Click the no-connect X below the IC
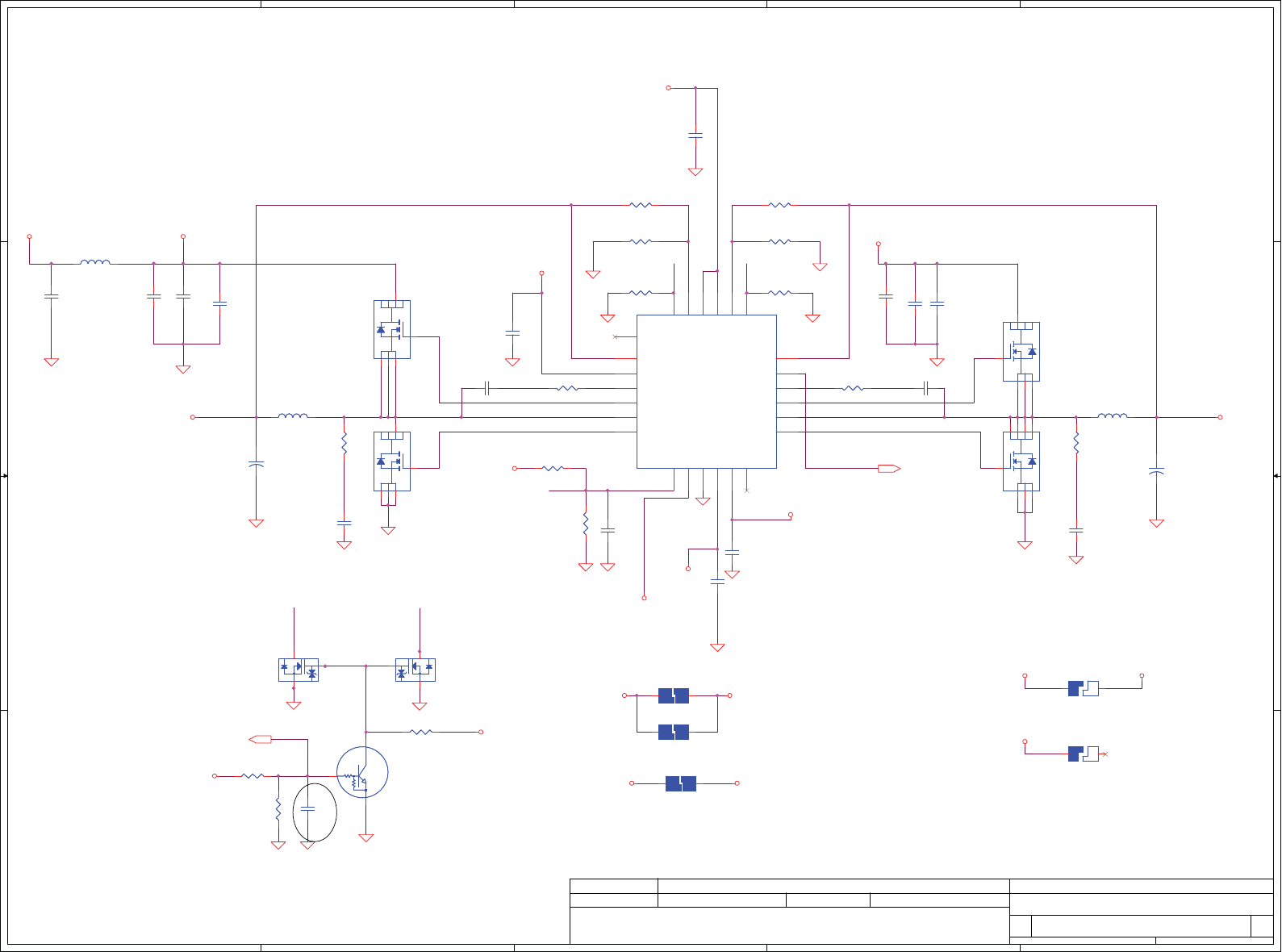The image size is (1282, 952). pyautogui.click(x=746, y=491)
